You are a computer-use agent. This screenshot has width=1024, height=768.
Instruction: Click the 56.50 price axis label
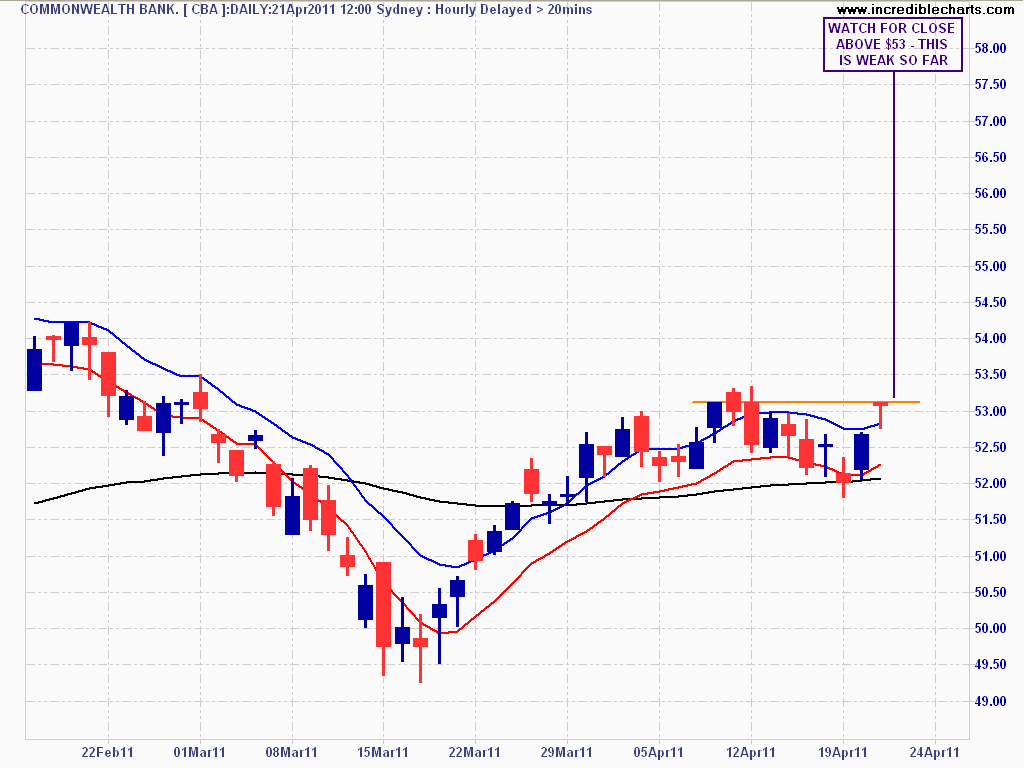pos(990,157)
